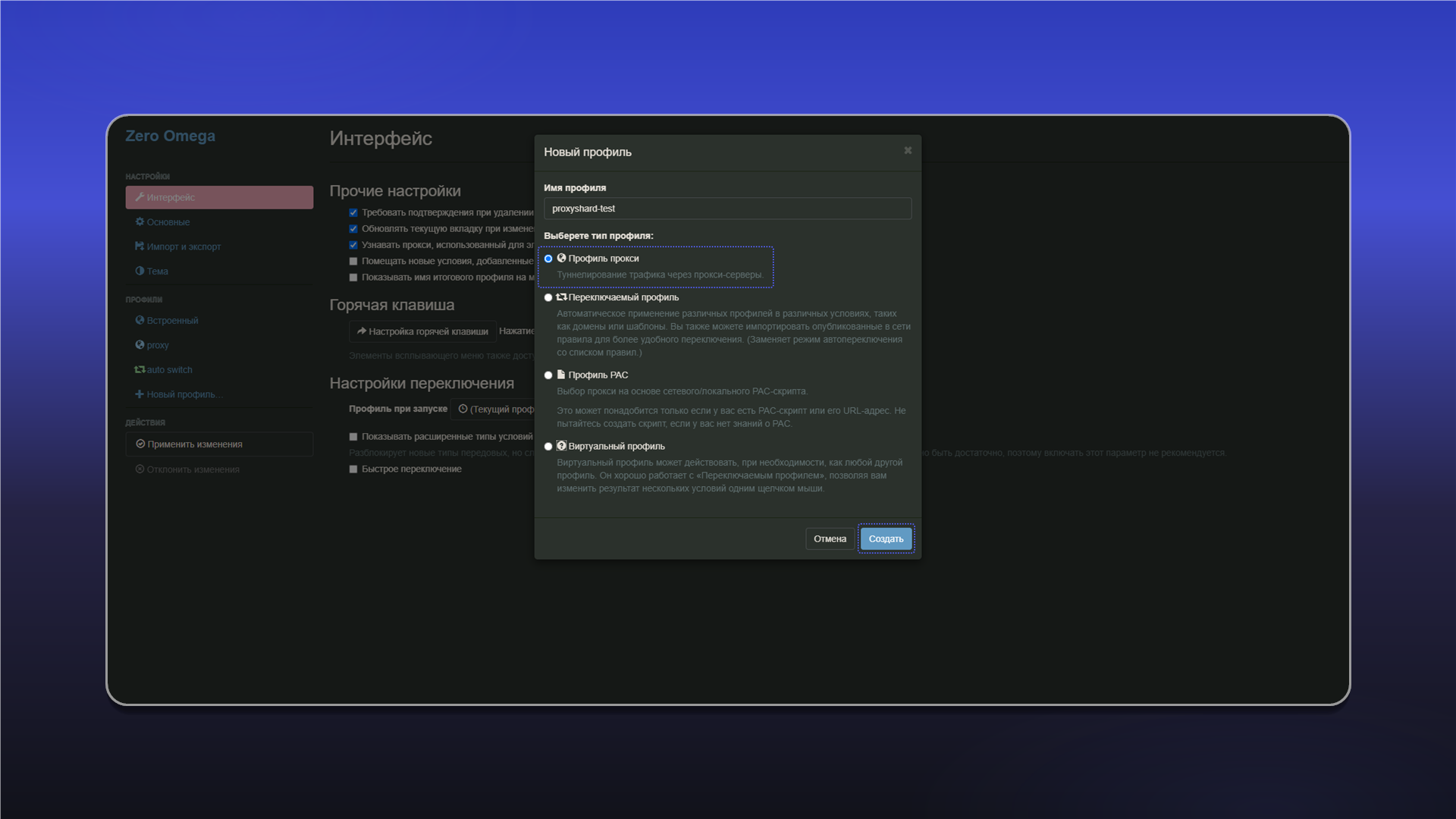Click the gear icon beside Основные

tap(140, 221)
